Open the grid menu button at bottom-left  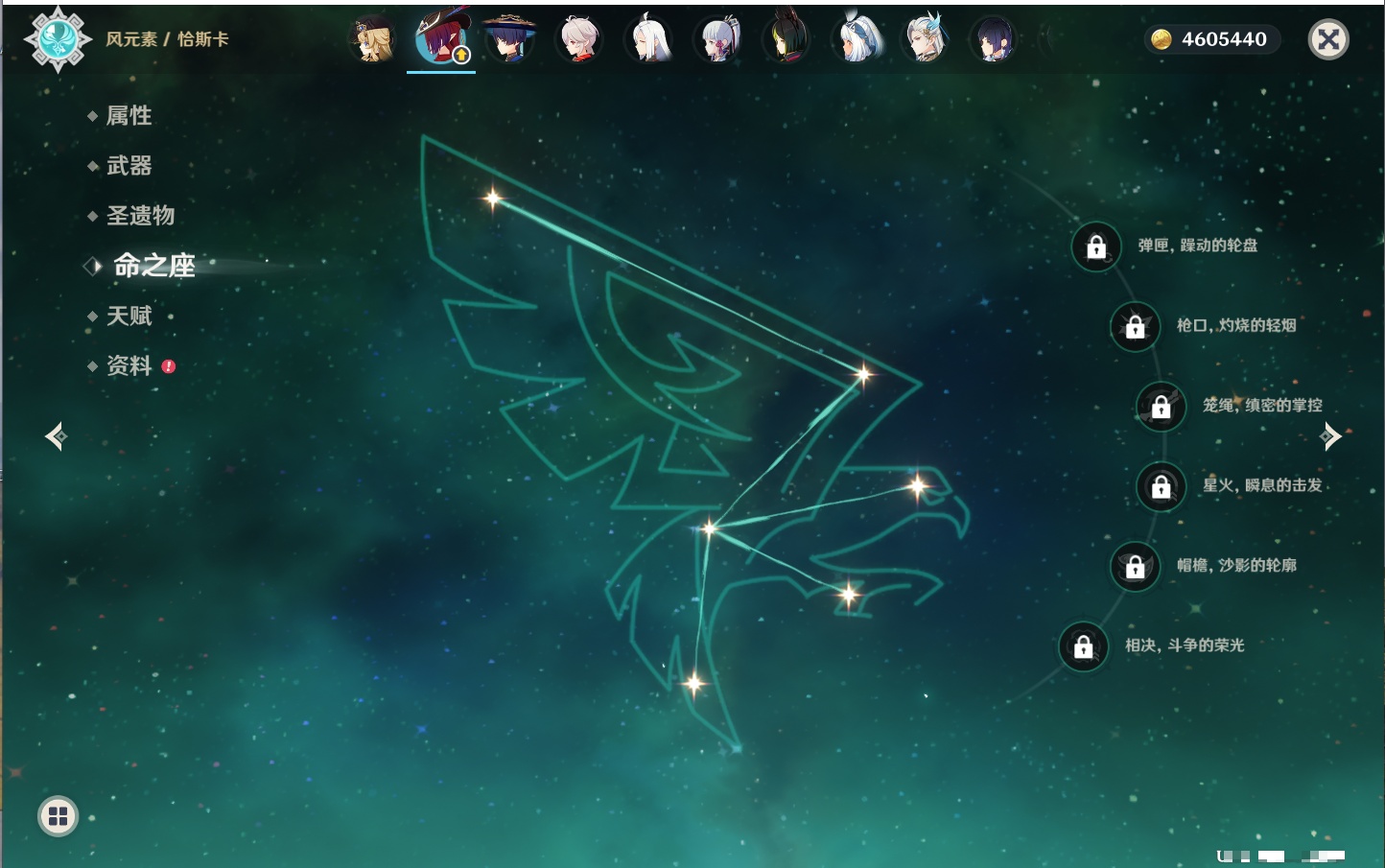point(58,816)
